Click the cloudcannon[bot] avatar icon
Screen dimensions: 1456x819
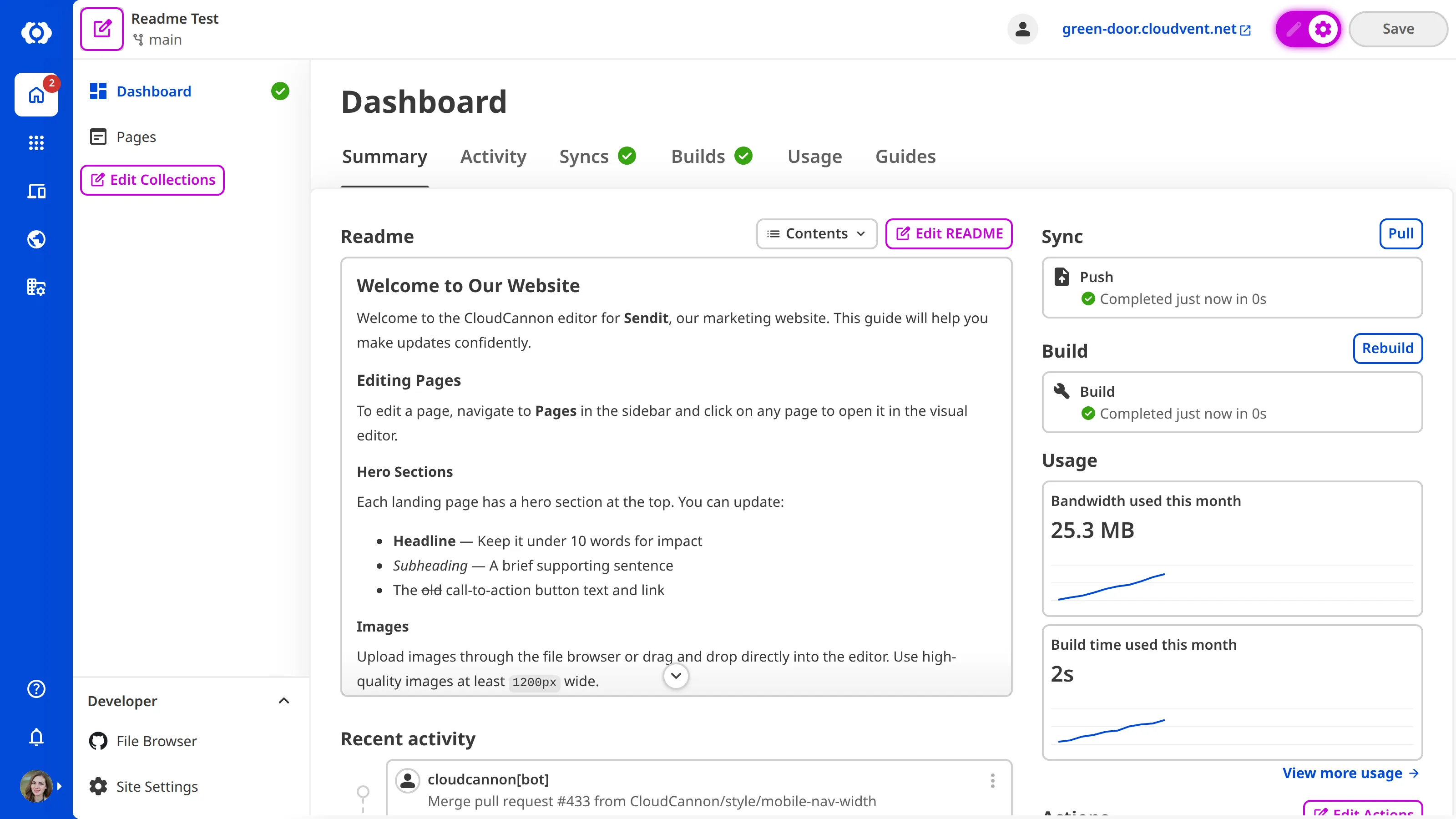pyautogui.click(x=407, y=781)
